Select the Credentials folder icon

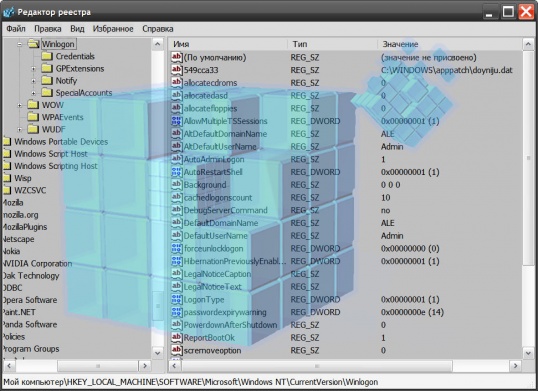(x=47, y=56)
